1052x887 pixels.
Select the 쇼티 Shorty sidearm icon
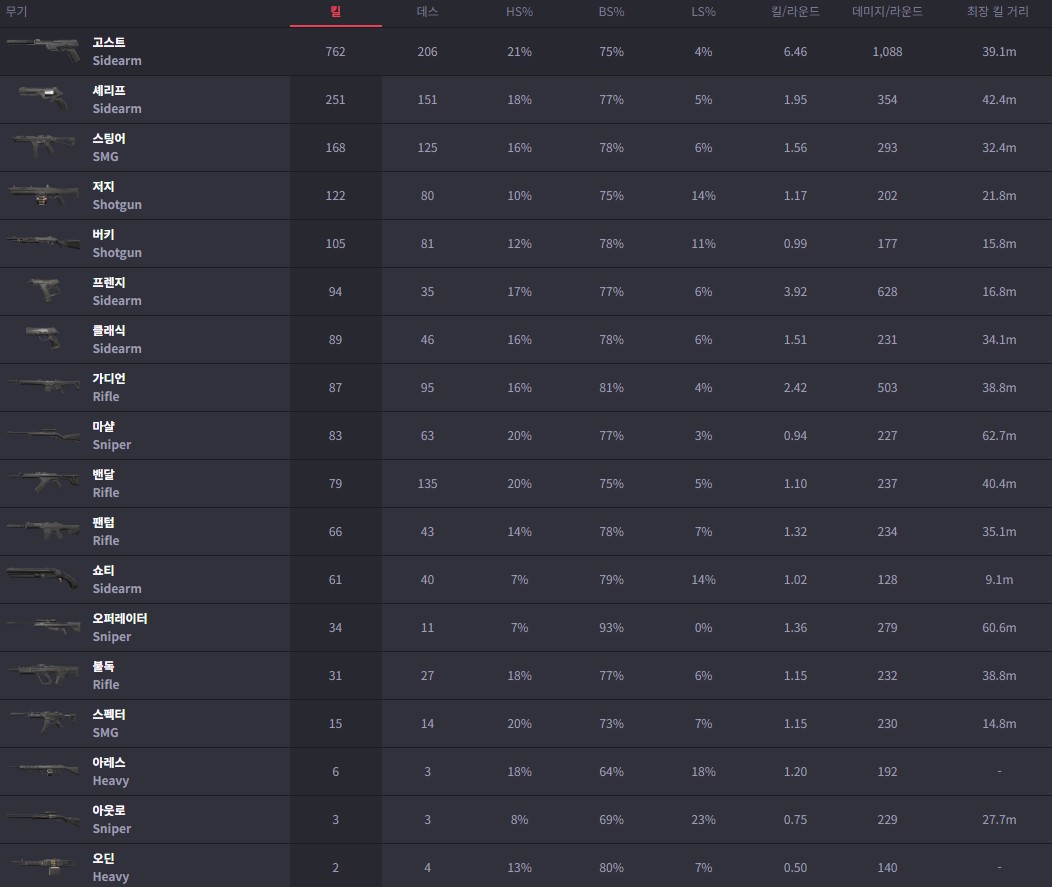[x=43, y=578]
